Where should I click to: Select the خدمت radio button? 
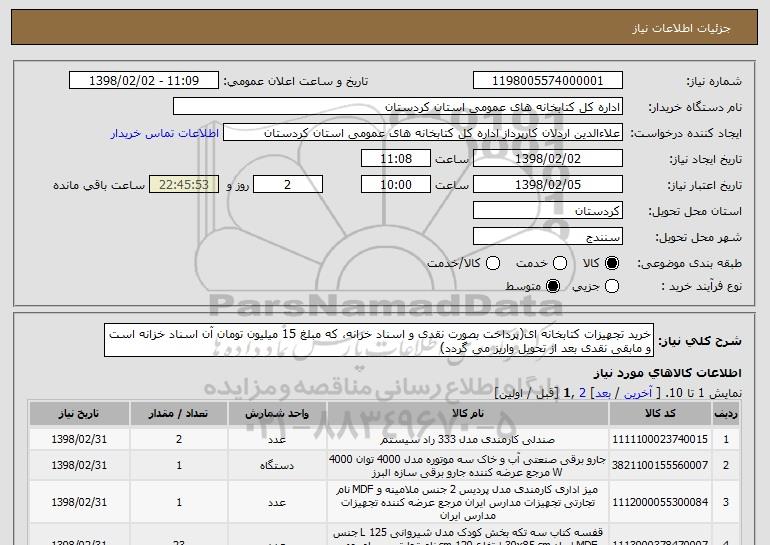[x=560, y=263]
